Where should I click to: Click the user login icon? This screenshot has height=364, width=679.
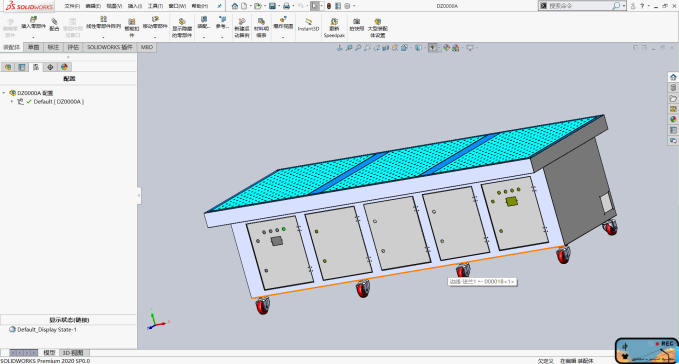(x=633, y=6)
